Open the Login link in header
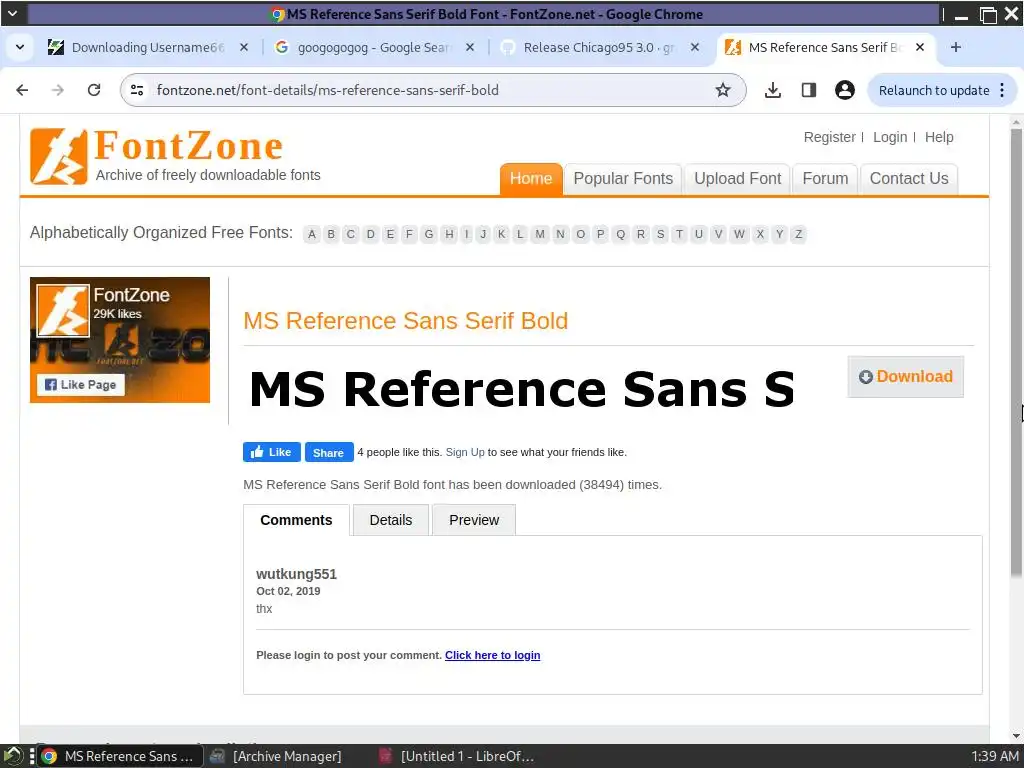Image resolution: width=1024 pixels, height=768 pixels. 889,137
